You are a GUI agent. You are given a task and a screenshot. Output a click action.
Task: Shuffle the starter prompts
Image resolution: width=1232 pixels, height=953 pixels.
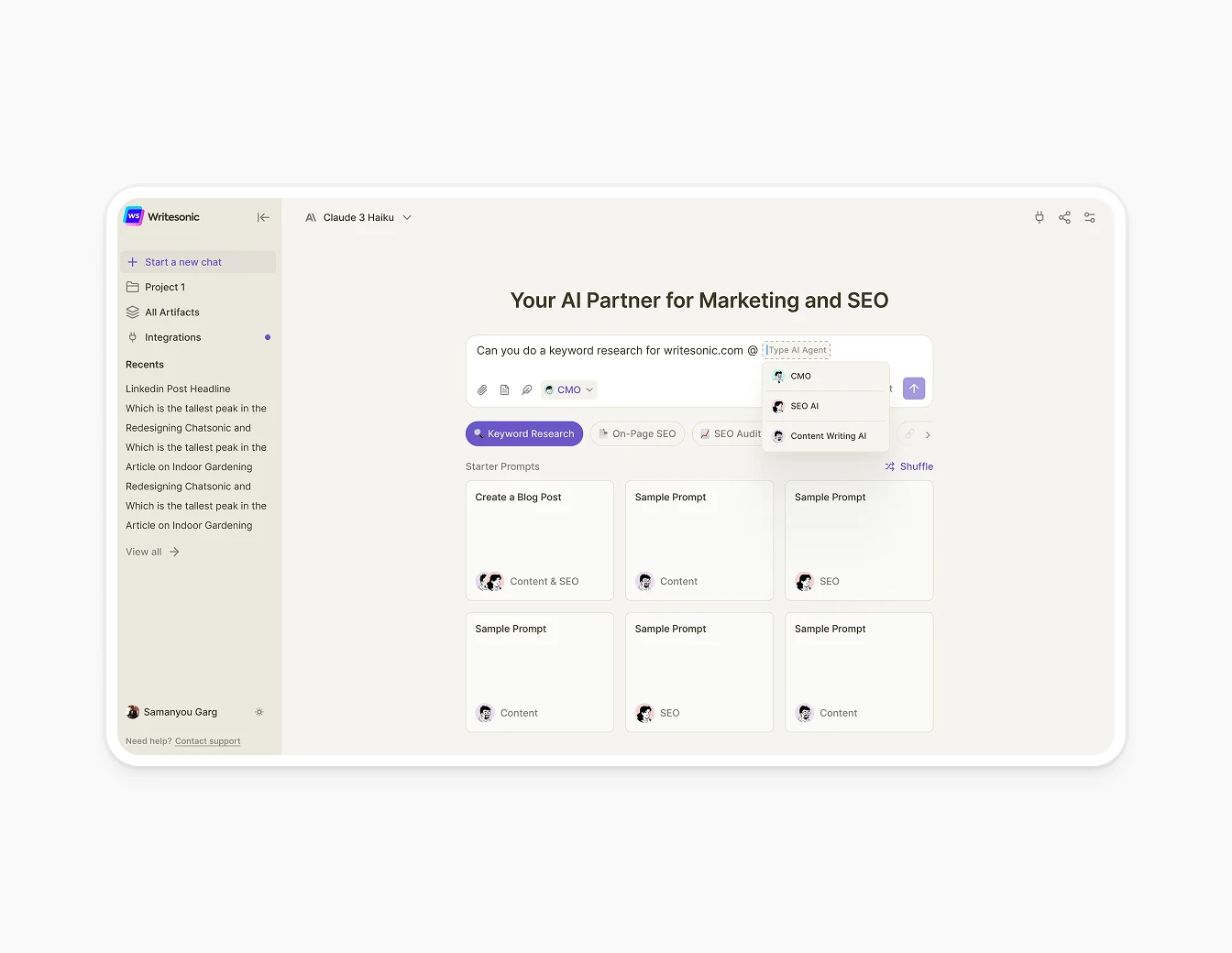click(908, 466)
